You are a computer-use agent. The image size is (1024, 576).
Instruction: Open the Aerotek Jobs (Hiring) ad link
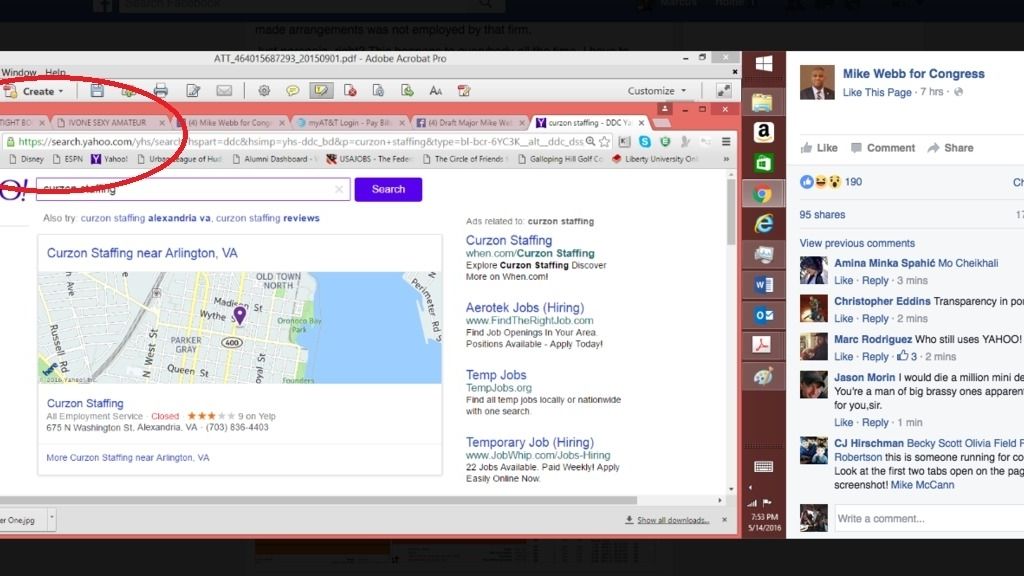[524, 308]
